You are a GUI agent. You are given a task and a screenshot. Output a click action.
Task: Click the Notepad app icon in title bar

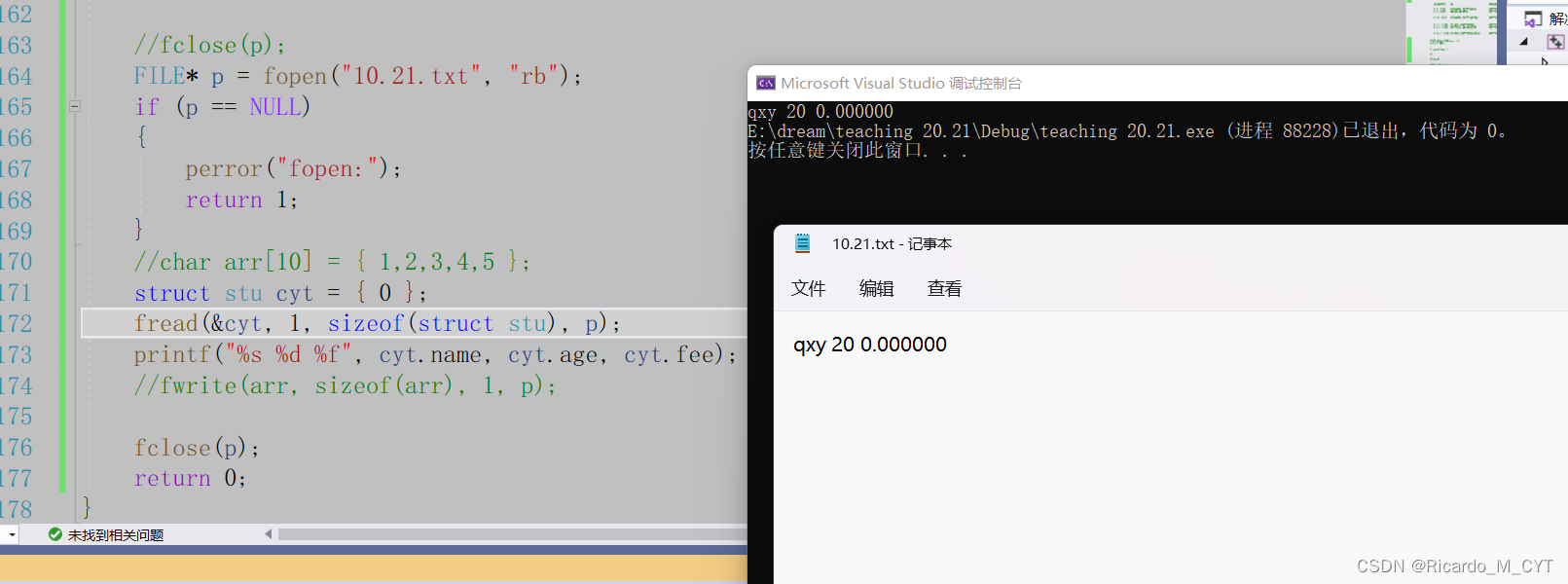click(x=803, y=243)
